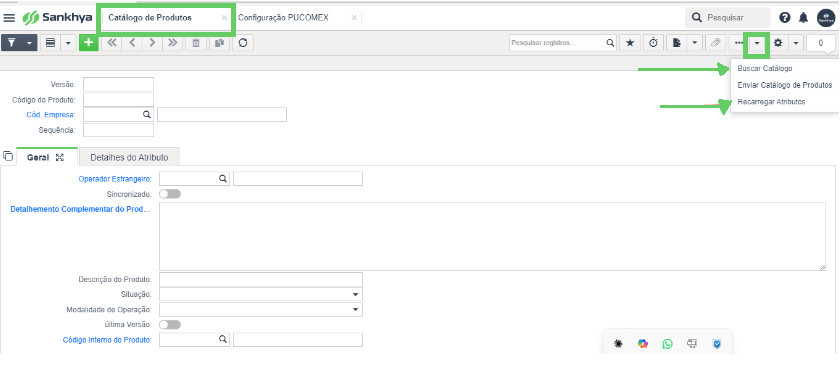
Task: Go to next record
Action: click(153, 43)
